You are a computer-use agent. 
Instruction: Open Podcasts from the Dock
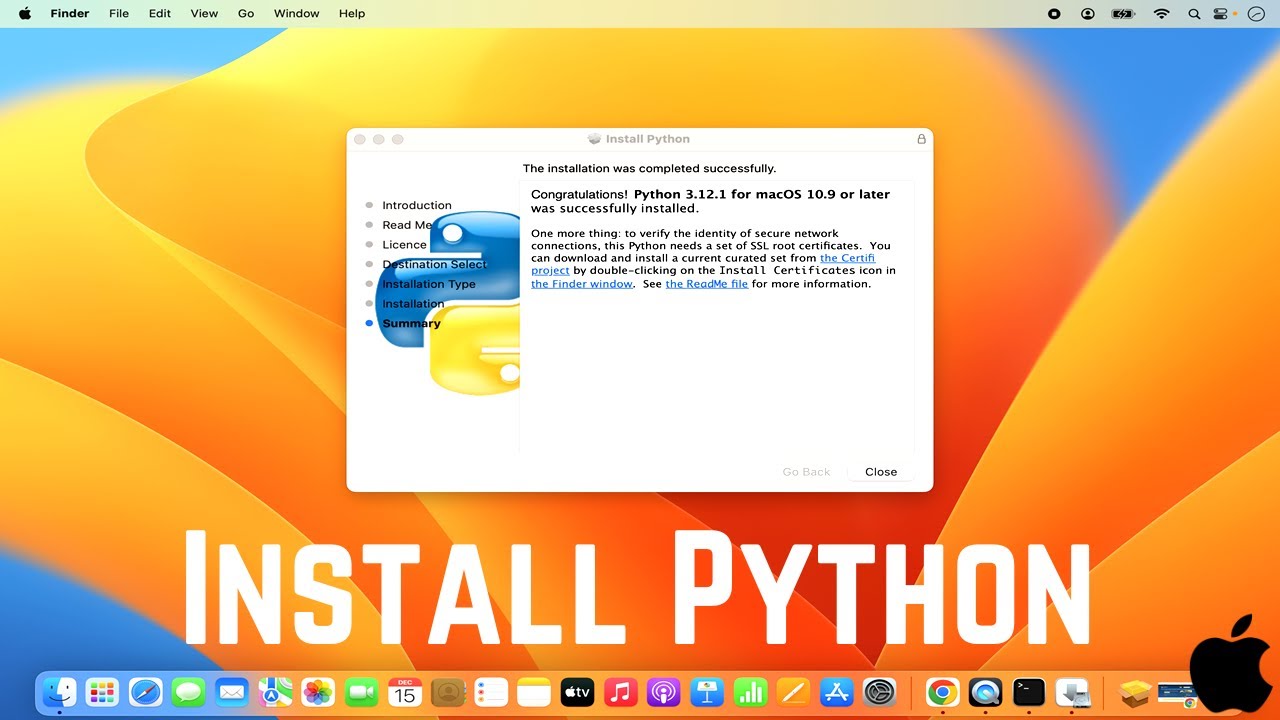coord(664,692)
